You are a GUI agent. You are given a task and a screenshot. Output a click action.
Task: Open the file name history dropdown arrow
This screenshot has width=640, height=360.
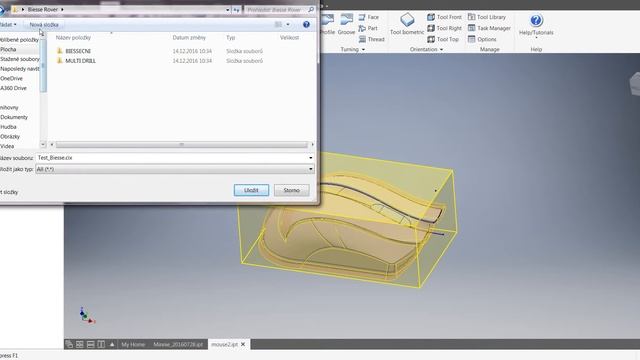pos(311,158)
